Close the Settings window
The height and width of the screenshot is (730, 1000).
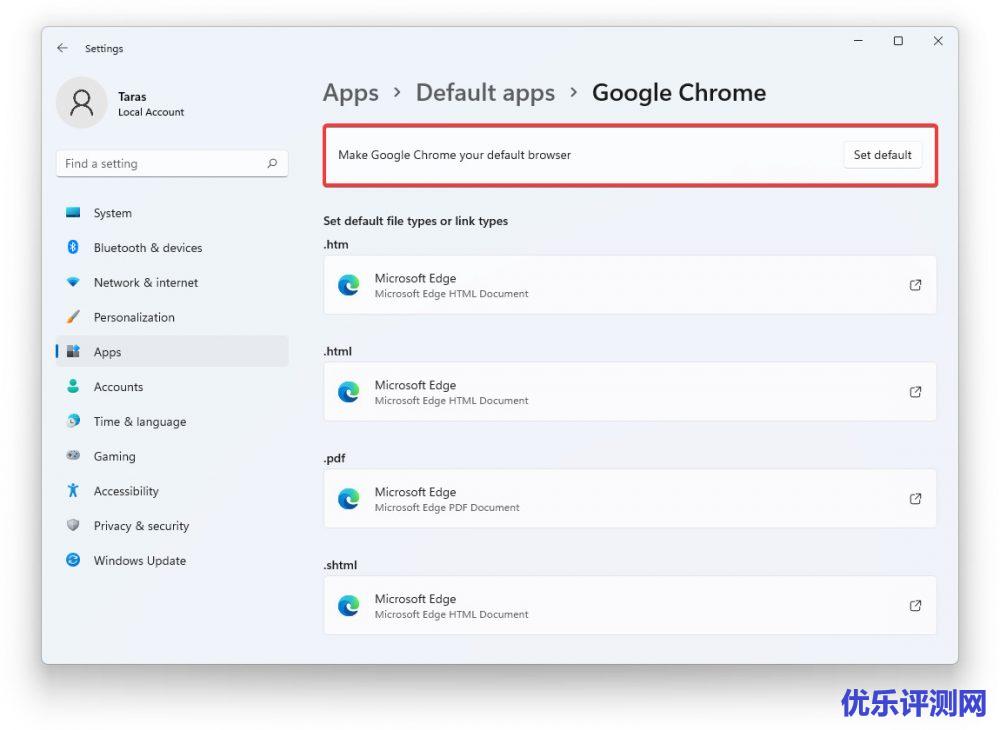point(938,41)
